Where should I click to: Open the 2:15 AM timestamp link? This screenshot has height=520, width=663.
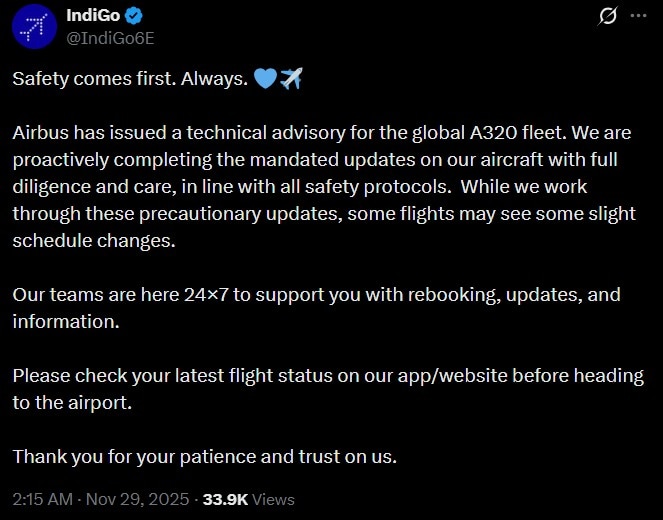click(42, 499)
